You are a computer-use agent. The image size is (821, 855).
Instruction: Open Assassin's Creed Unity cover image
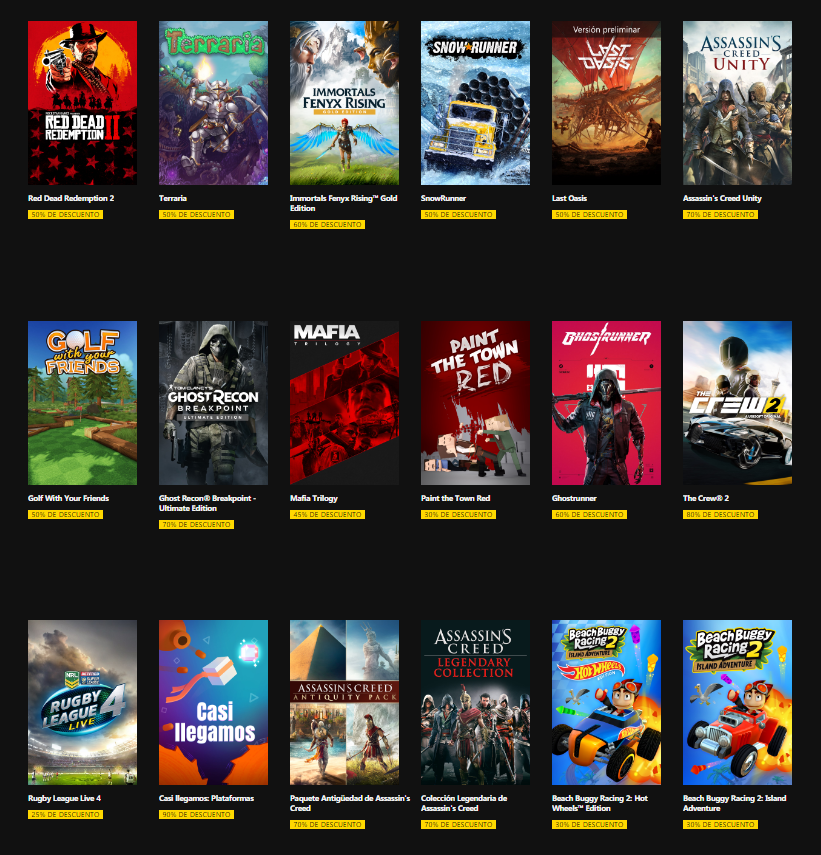[738, 103]
